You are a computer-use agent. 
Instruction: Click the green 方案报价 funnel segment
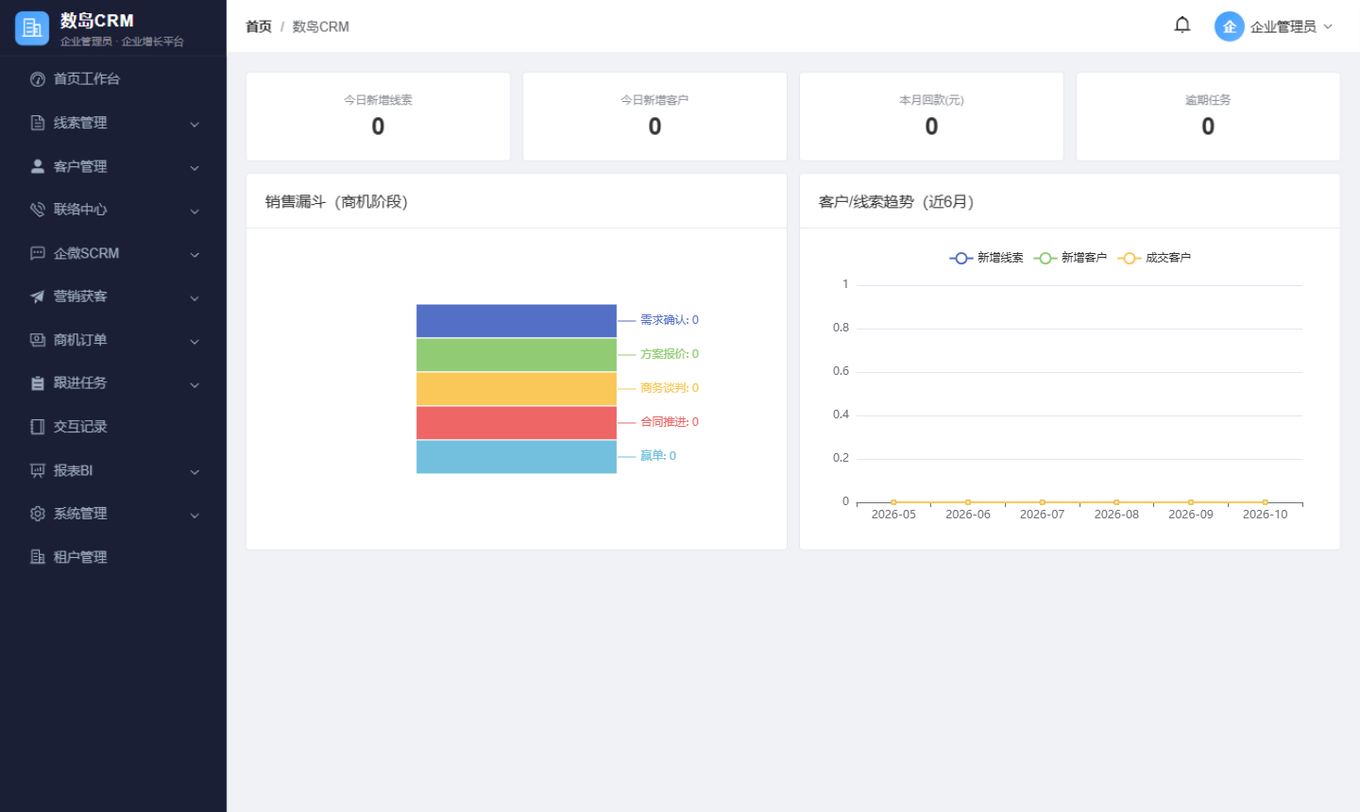pos(516,355)
